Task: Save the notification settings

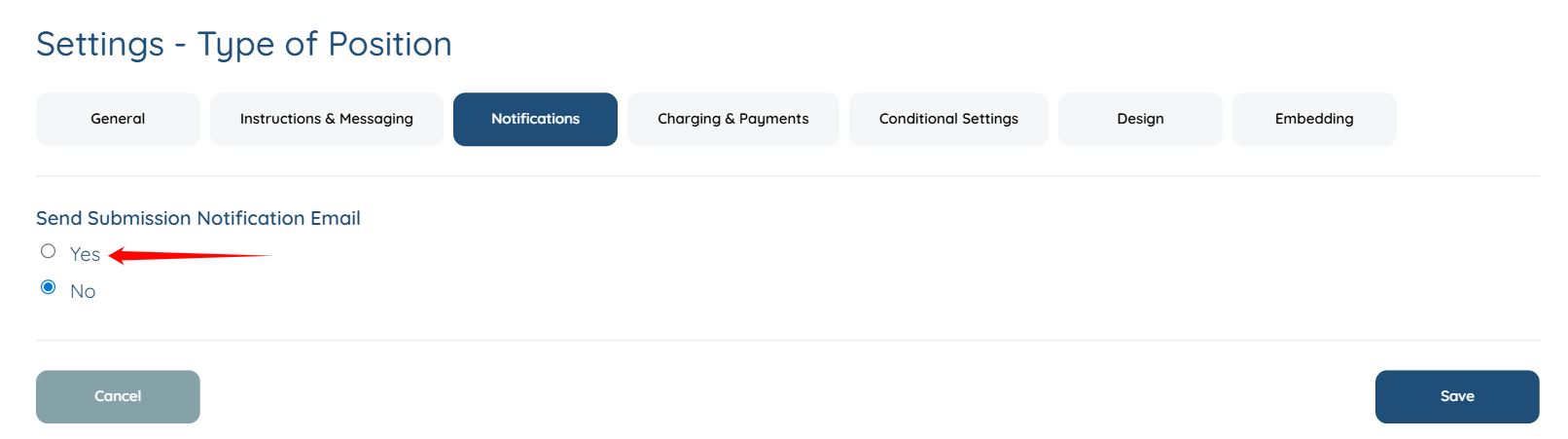Action: pos(1456,396)
